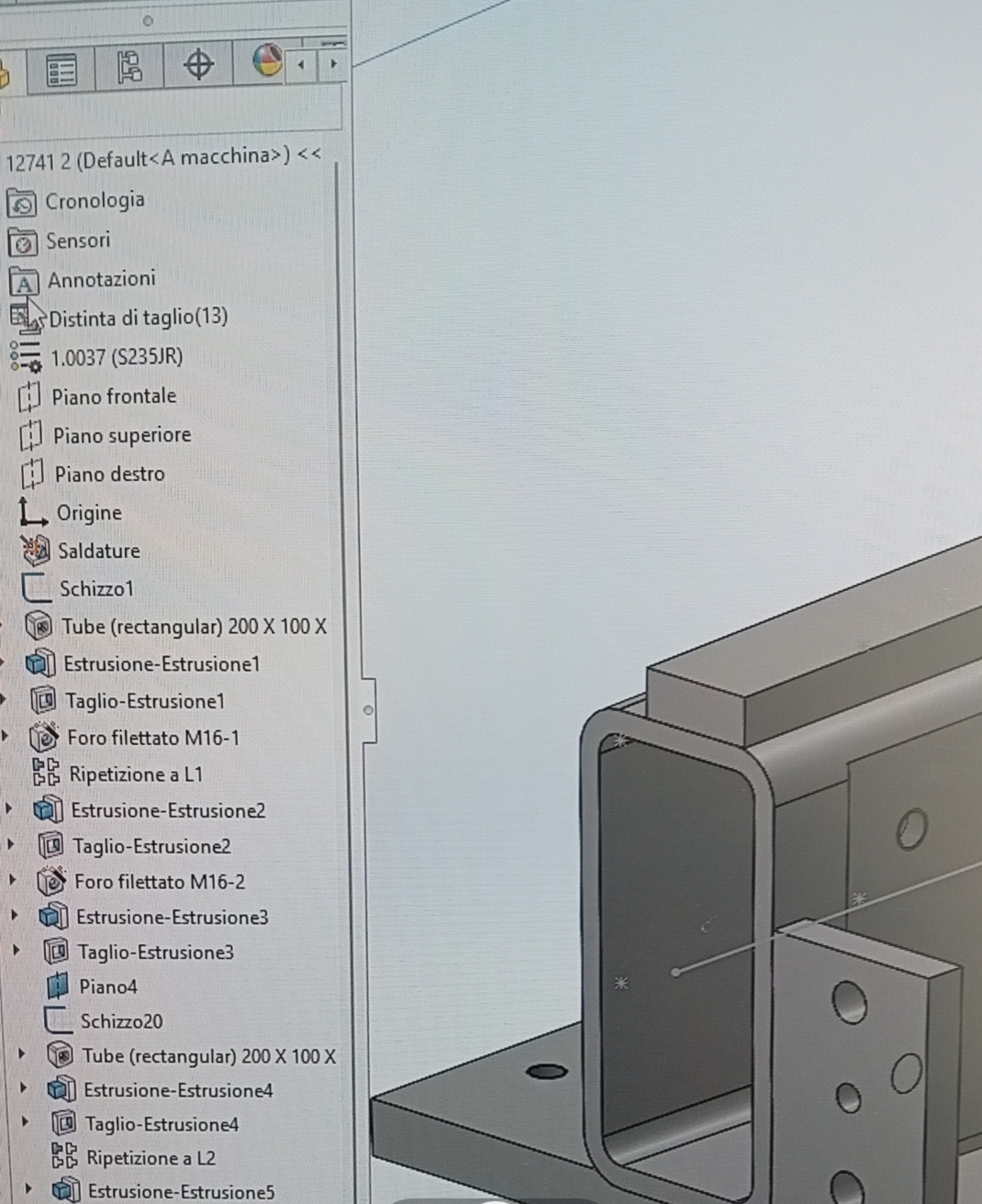This screenshot has height=1204, width=982.
Task: Select the part name '12741 2 (Default<A macchina>)'
Action: coord(148,160)
